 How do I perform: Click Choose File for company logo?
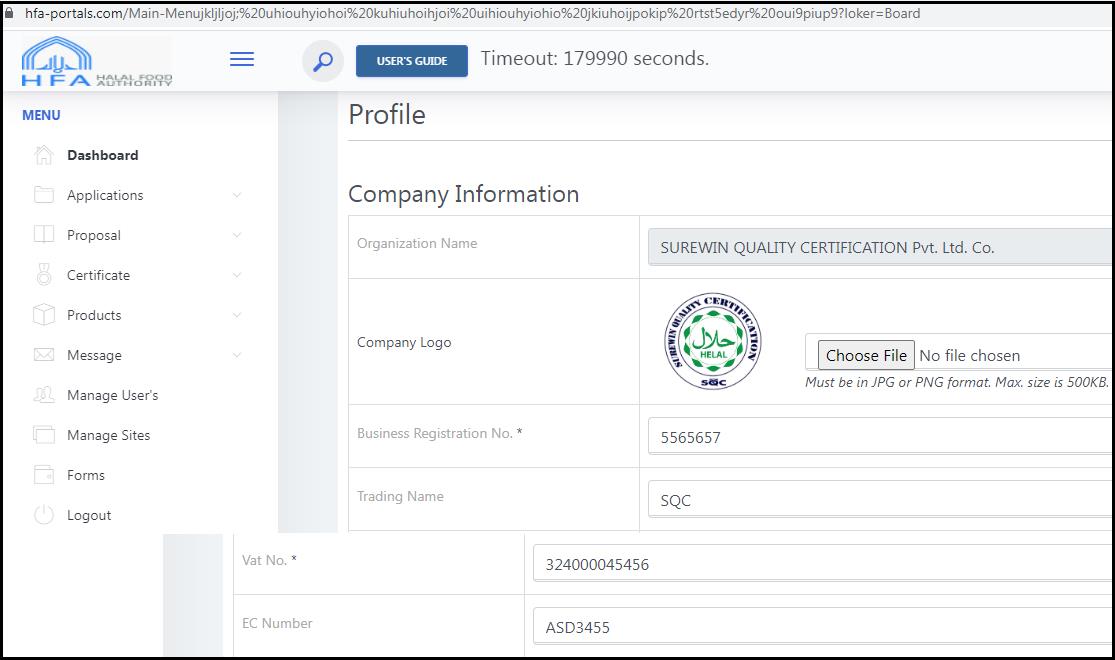(866, 355)
